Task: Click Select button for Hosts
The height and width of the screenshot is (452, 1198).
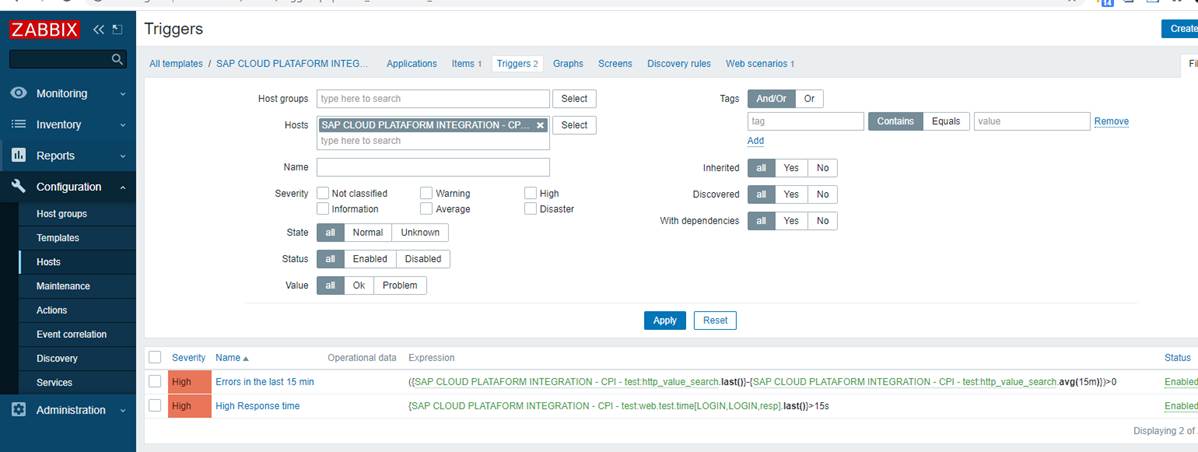Action: pyautogui.click(x=575, y=125)
